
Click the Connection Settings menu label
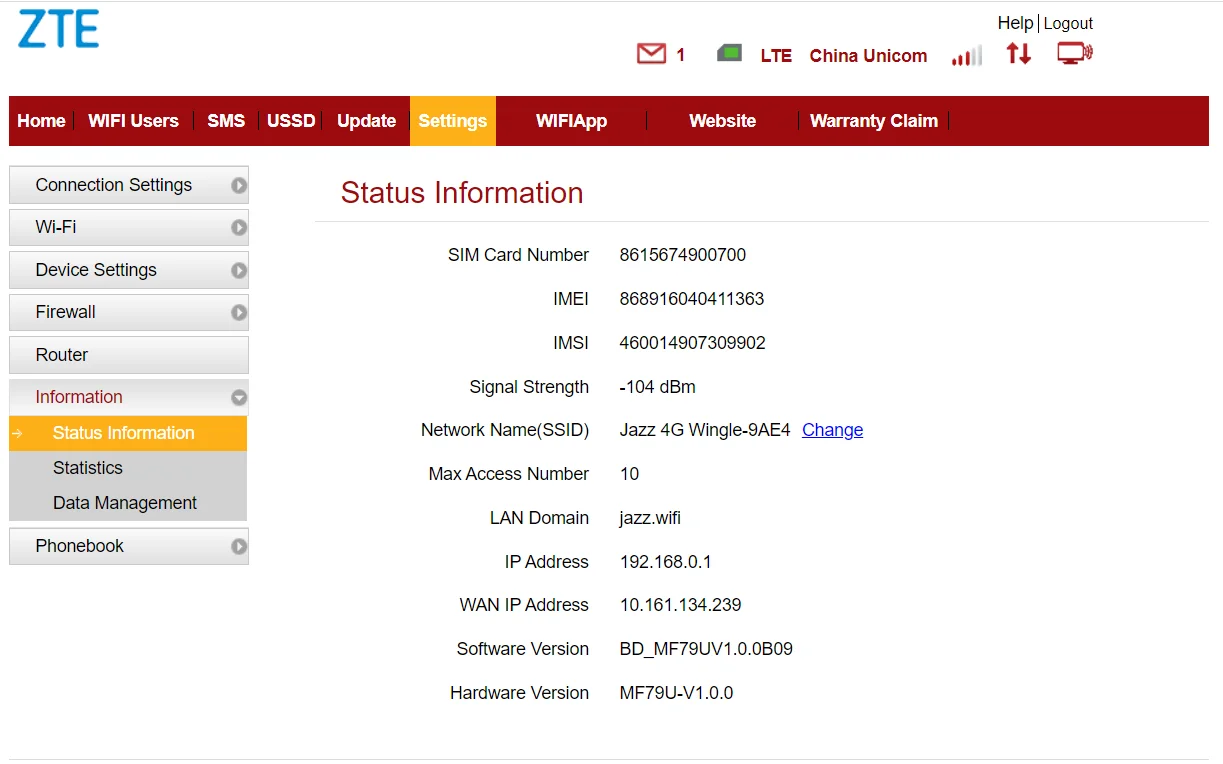tap(113, 185)
